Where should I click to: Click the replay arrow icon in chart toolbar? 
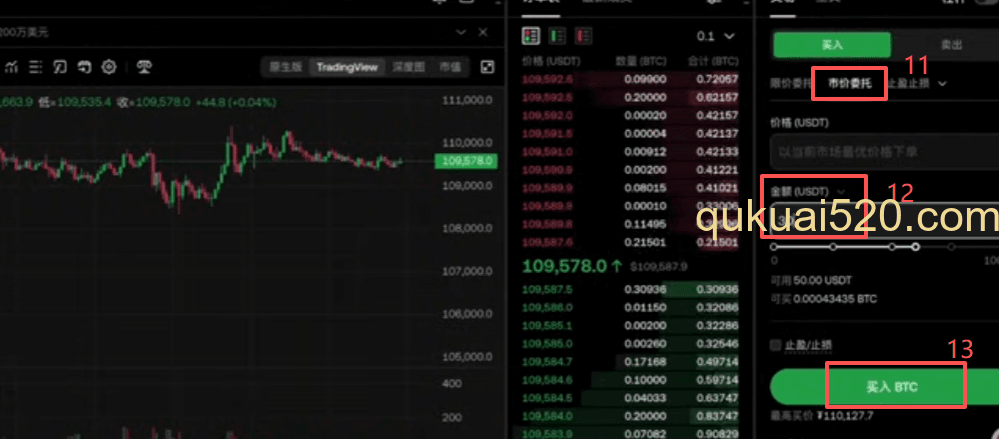point(84,66)
